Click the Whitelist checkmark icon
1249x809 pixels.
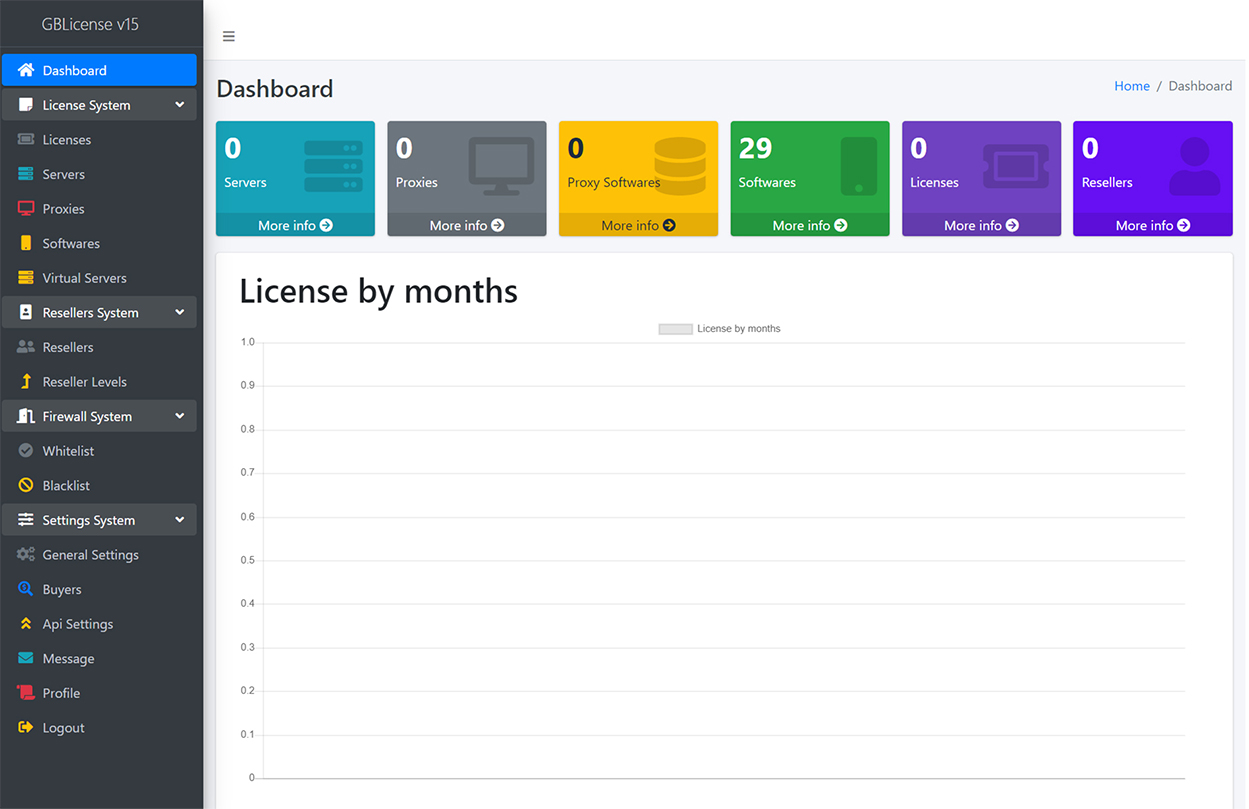click(26, 451)
